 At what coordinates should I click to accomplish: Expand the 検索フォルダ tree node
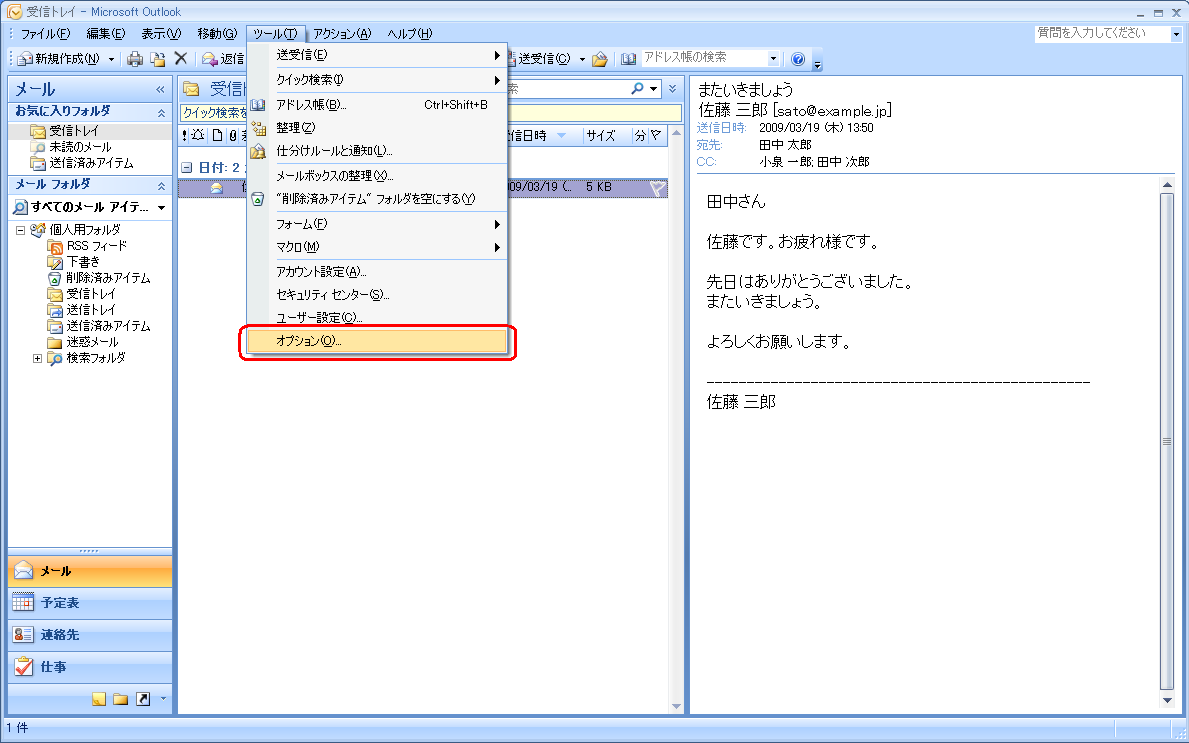tap(38, 358)
